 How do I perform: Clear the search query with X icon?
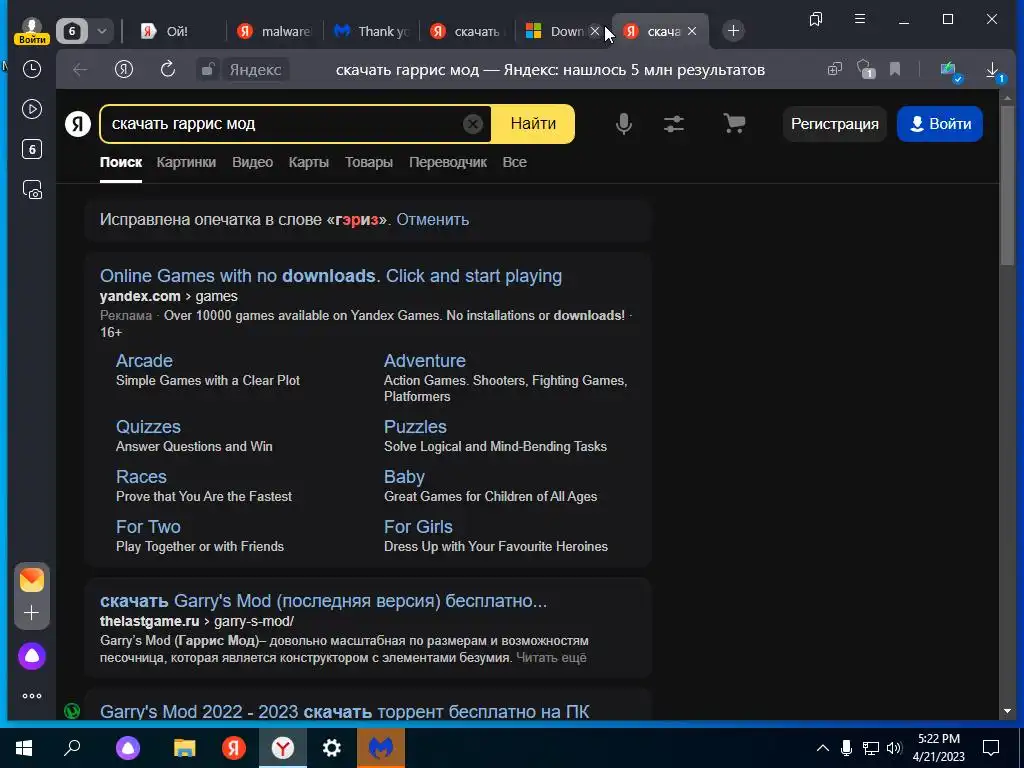click(473, 123)
